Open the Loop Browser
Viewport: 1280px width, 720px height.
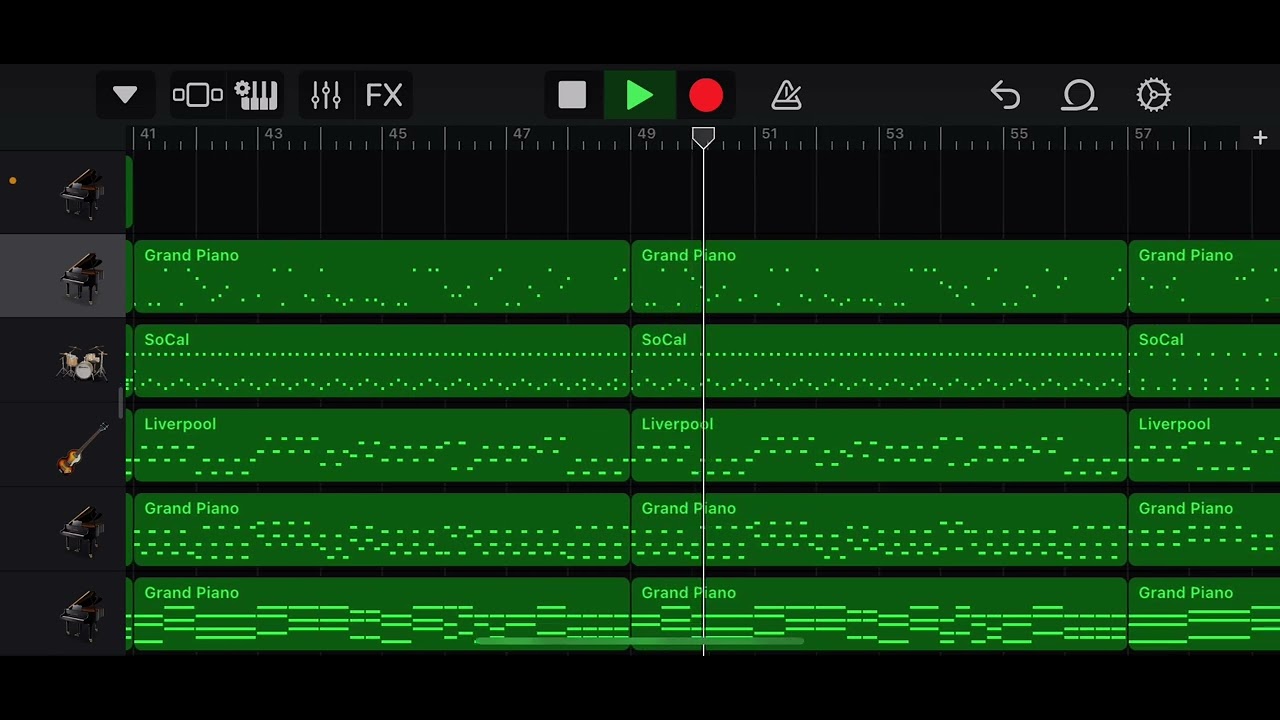coord(1079,95)
